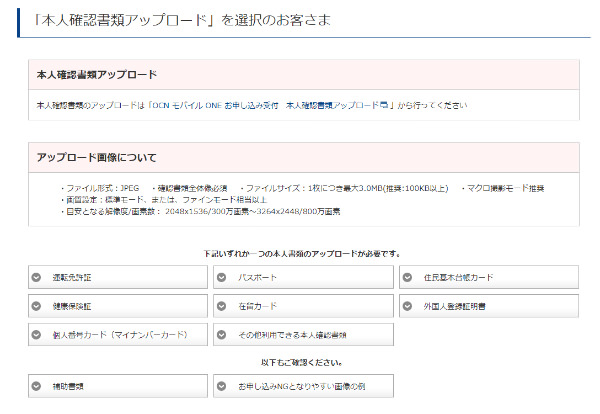Click the 以下もご確認ください notice
Viewport: 600px width, 414px height.
pyautogui.click(x=302, y=362)
